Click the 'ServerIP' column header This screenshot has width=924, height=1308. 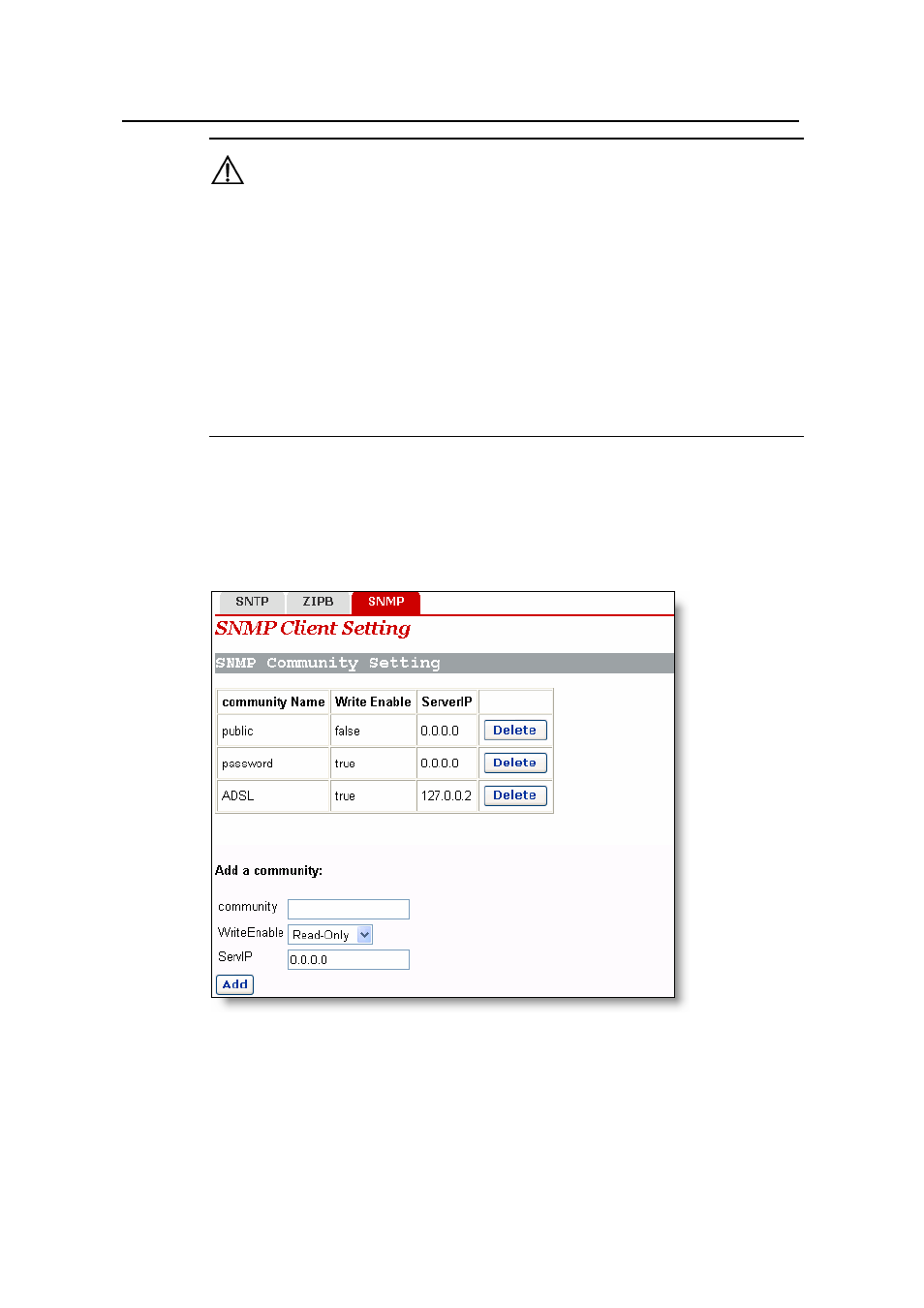(447, 702)
